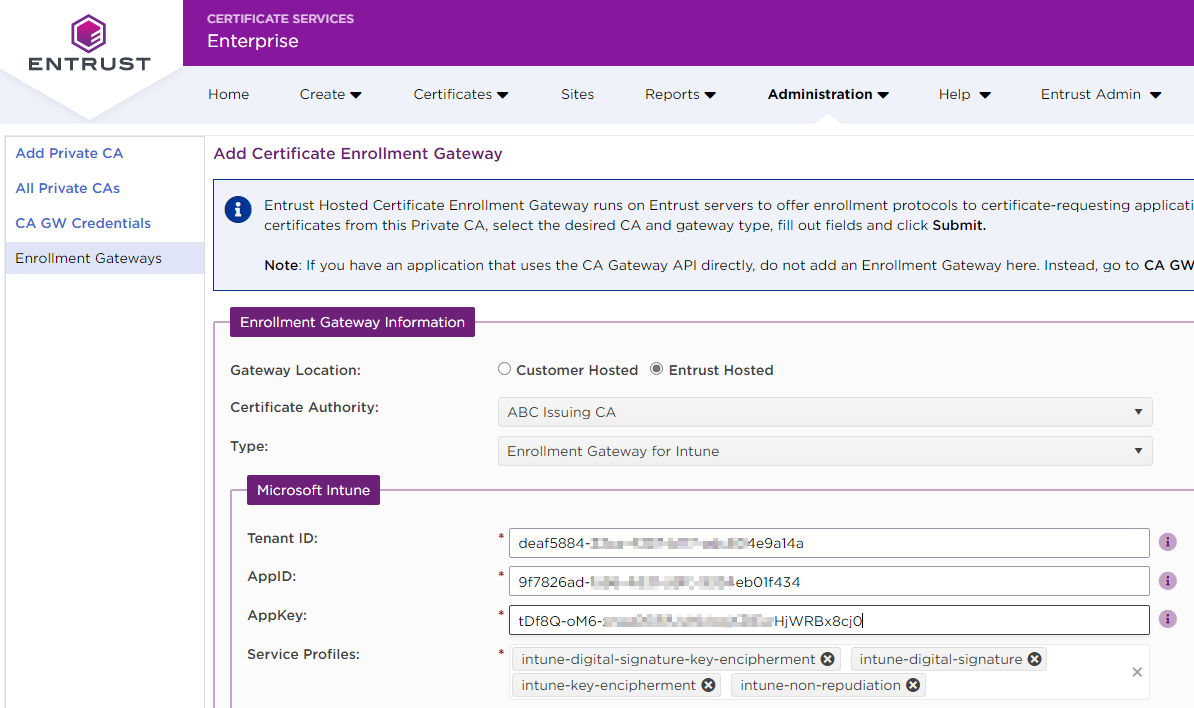Select Entrust Hosted gateway location

point(657,369)
